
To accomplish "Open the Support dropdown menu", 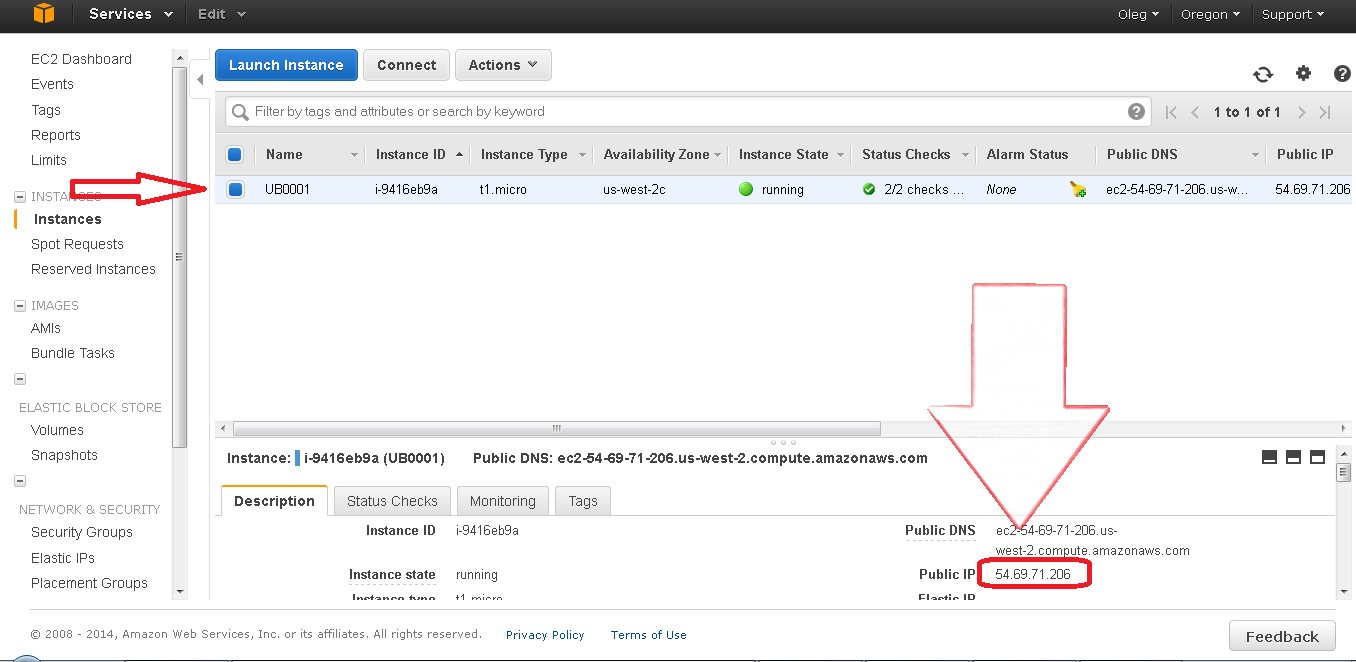I will pos(1292,14).
